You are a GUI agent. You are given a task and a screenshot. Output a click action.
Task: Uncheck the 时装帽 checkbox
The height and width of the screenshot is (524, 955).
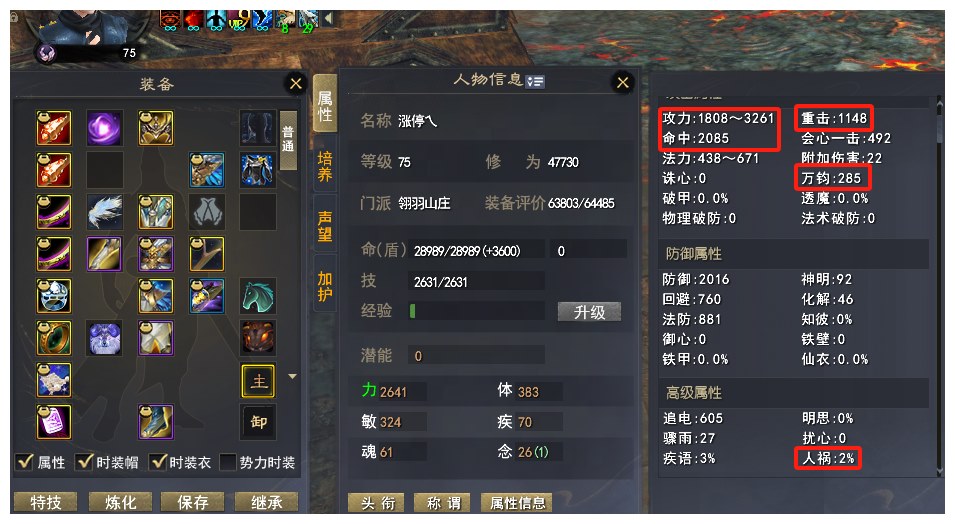click(85, 462)
